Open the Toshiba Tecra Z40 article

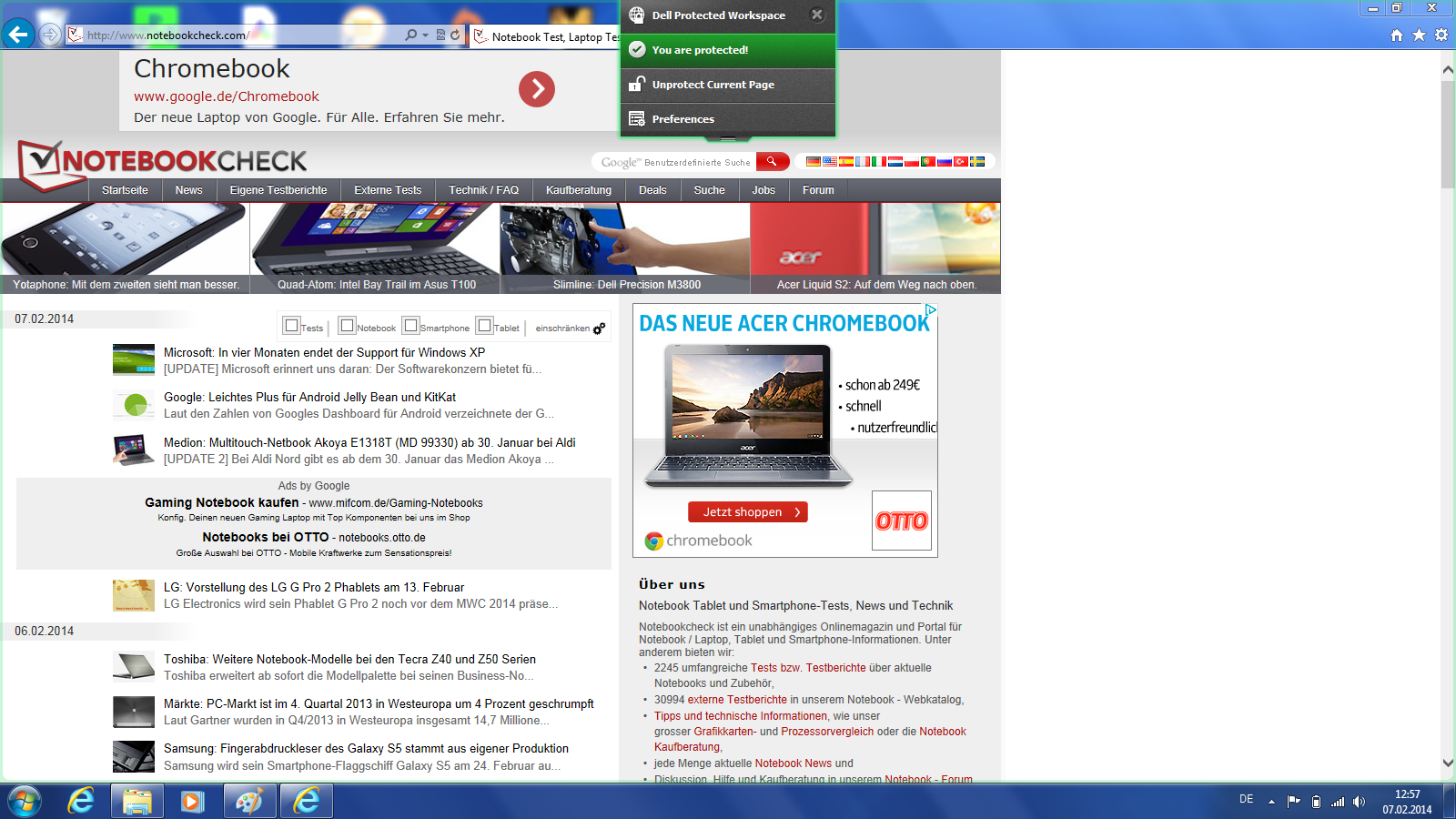point(349,659)
